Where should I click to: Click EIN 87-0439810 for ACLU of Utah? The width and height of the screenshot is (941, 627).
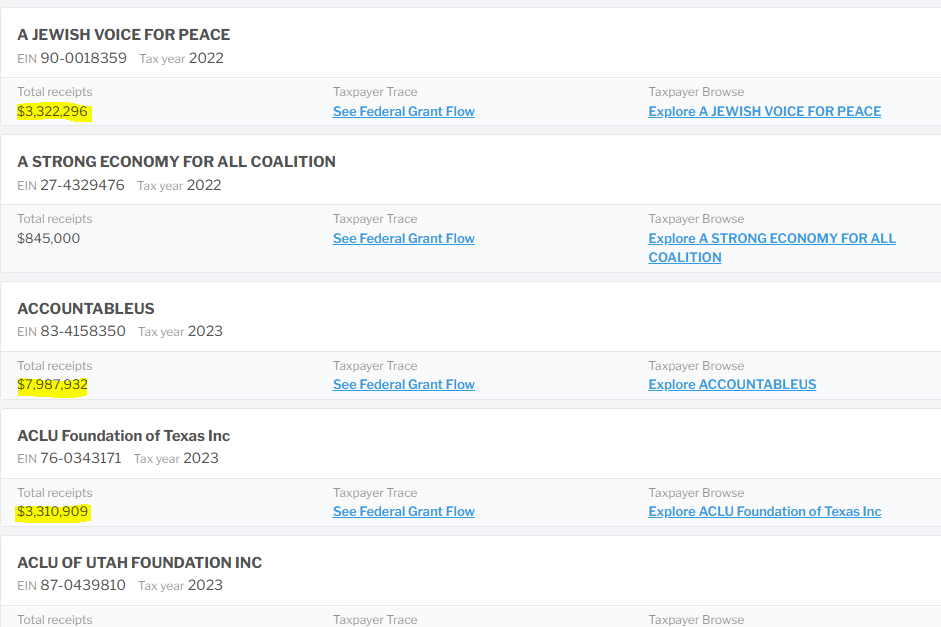pyautogui.click(x=83, y=585)
